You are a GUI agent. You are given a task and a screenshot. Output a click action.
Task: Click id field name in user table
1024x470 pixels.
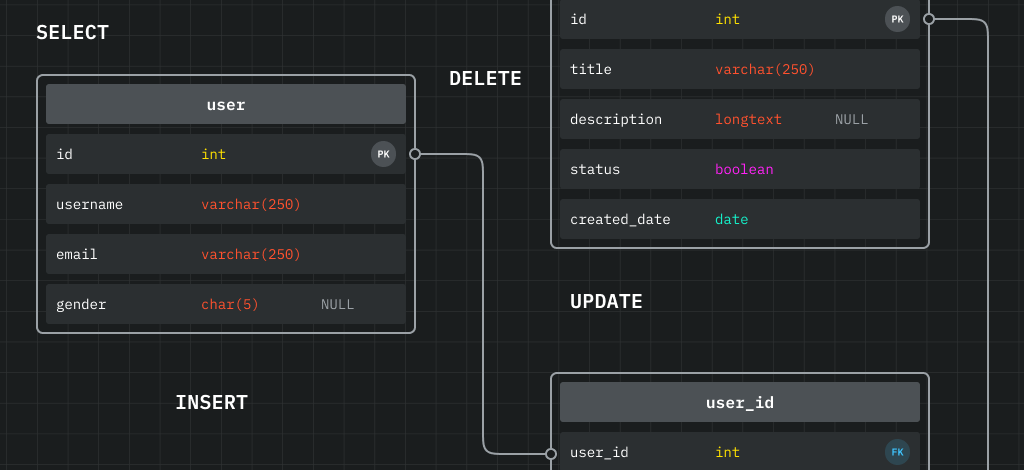[64, 155]
